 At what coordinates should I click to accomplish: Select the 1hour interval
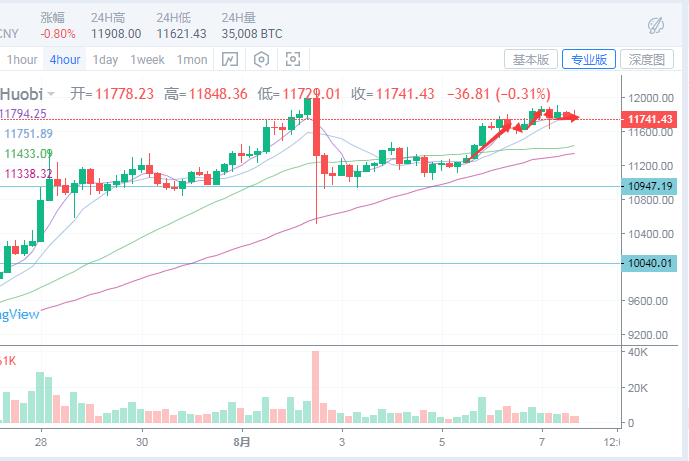click(22, 59)
